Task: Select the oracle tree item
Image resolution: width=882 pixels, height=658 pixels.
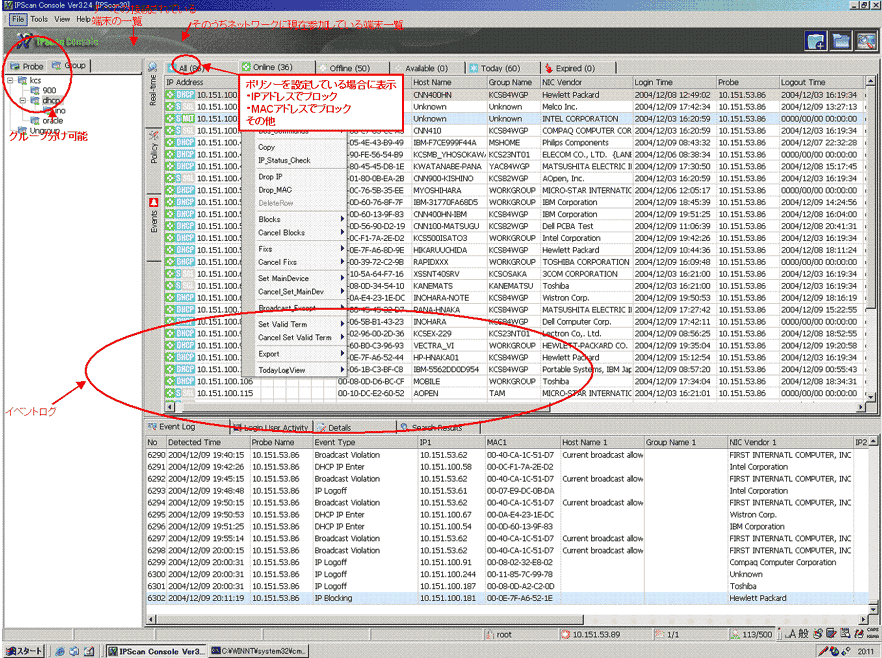Action: point(53,120)
